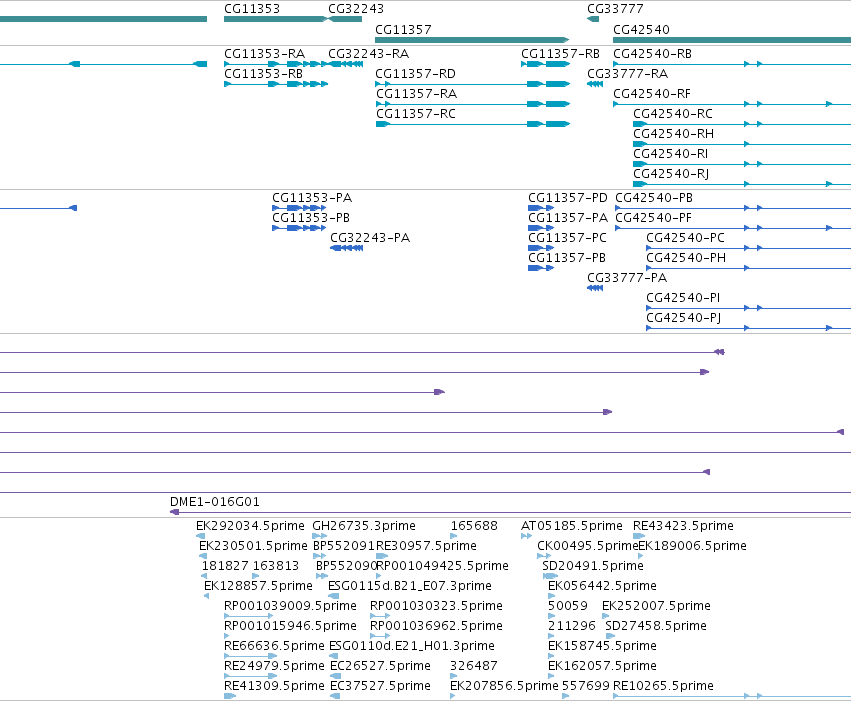Select protein CG42540-PH
This screenshot has width=851, height=701.
(x=686, y=258)
